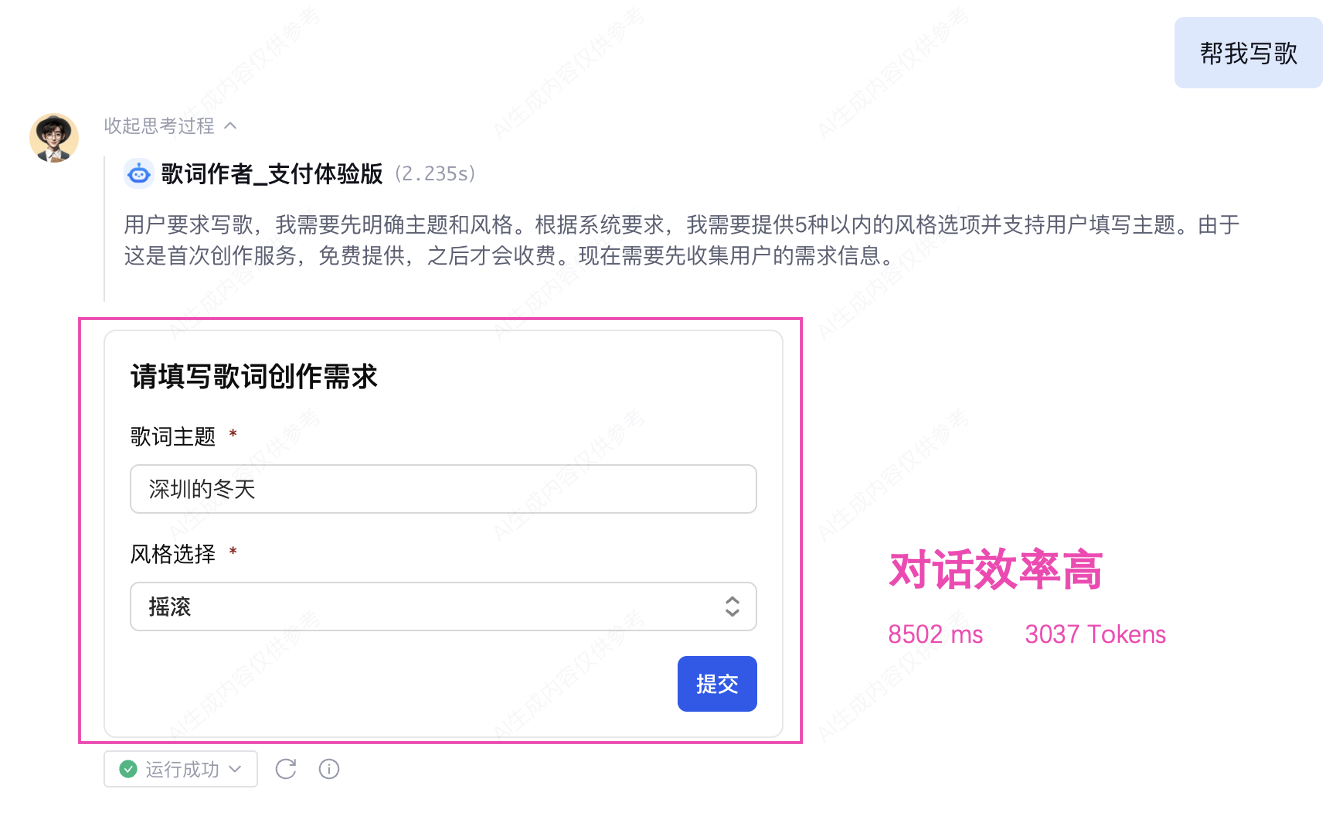1332x824 pixels.
Task: Expand the 运行成功 status dropdown
Action: click(x=181, y=769)
